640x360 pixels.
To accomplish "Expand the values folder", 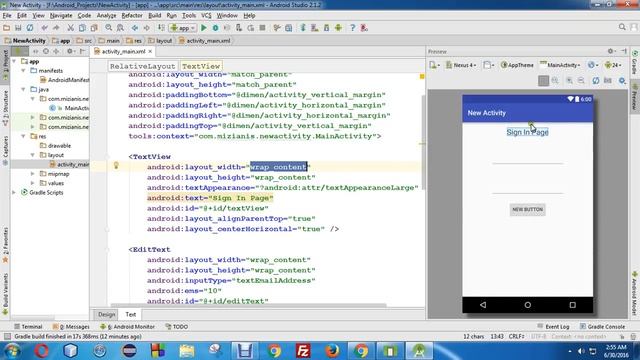I will tap(33, 183).
